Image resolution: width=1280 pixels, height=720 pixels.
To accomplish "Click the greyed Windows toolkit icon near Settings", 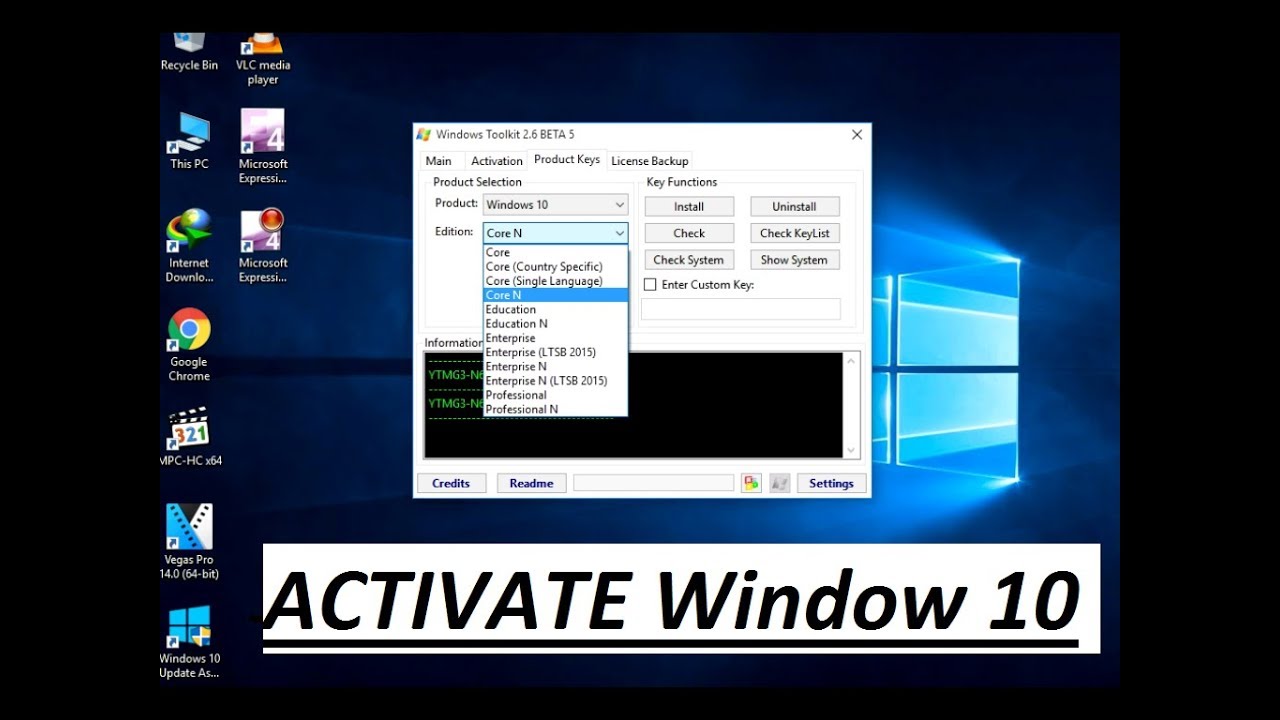I will point(779,483).
